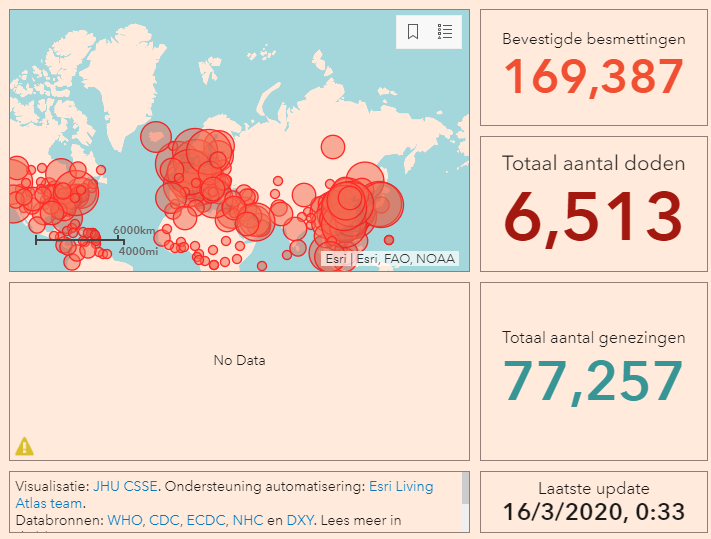
Task: Open the Esri Living Atlas team link
Action: (x=401, y=487)
